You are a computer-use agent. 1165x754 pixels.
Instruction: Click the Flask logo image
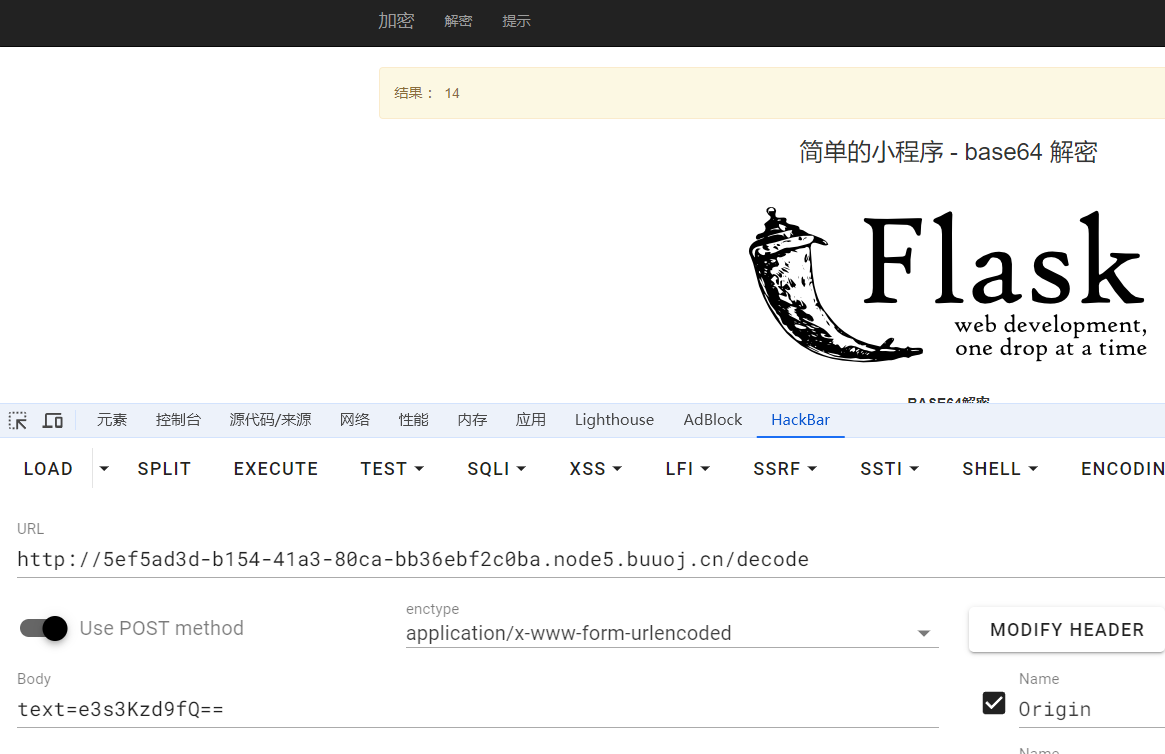pyautogui.click(x=947, y=285)
